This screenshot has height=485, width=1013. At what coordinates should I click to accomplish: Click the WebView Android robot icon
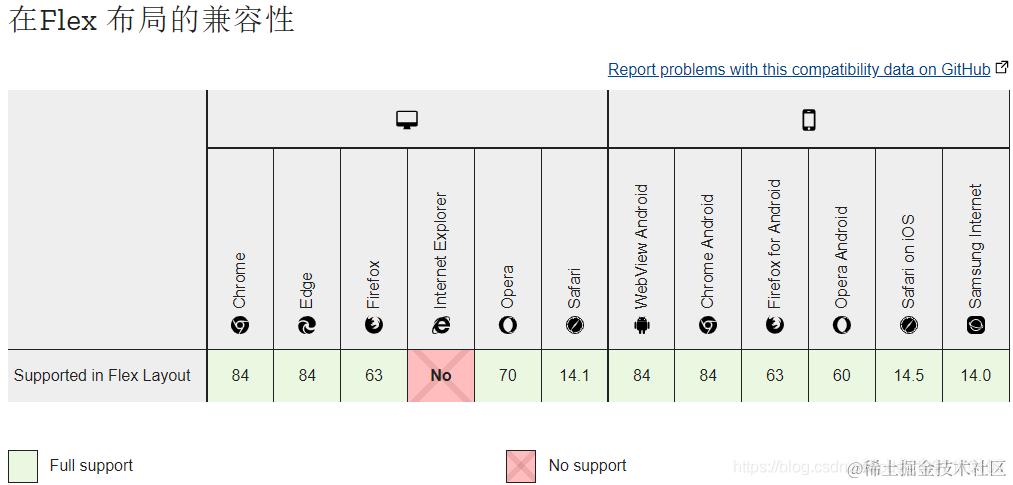(x=641, y=326)
